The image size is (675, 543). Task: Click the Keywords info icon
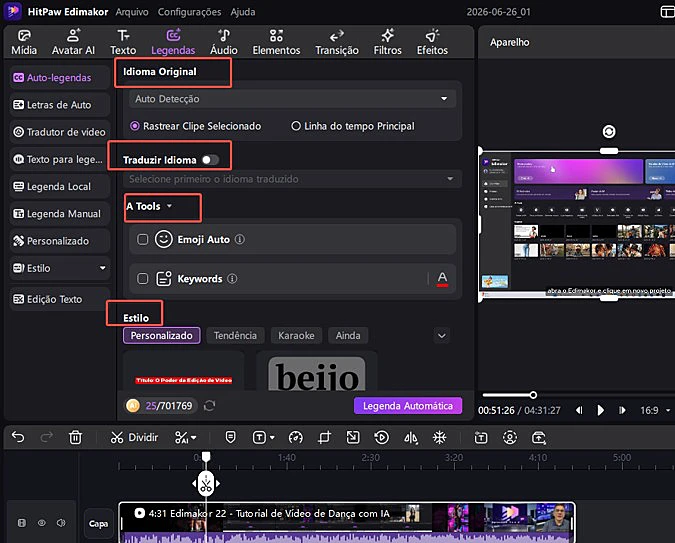coord(232,279)
